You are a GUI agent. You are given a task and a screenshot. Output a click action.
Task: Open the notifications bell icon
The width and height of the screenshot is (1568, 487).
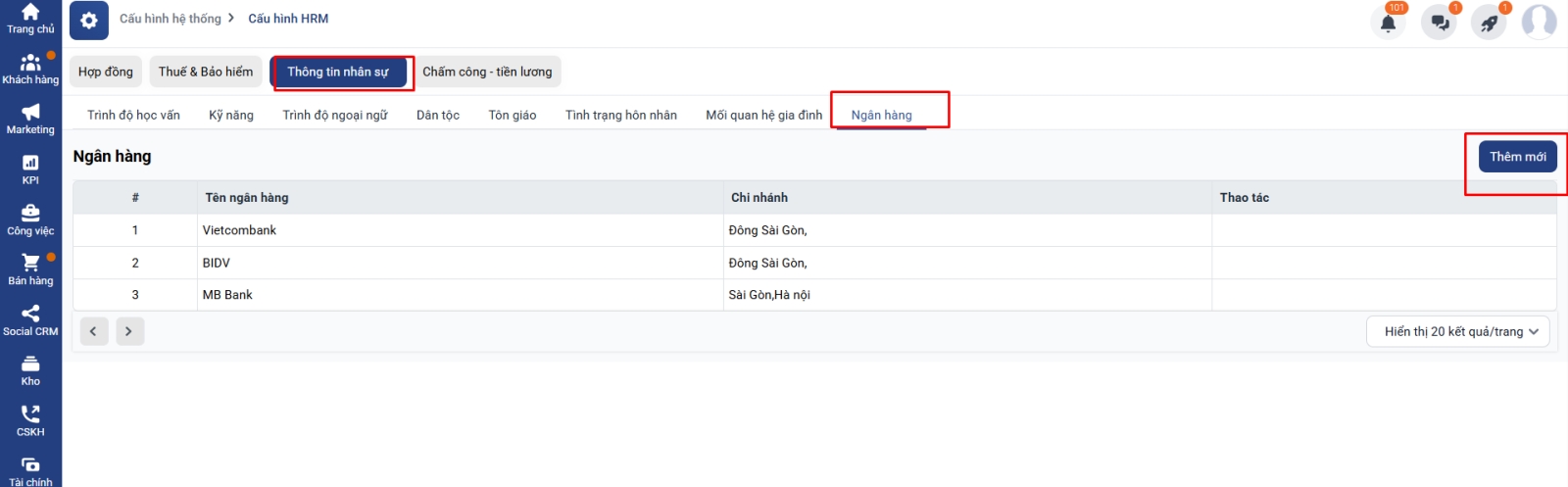coord(1388,23)
